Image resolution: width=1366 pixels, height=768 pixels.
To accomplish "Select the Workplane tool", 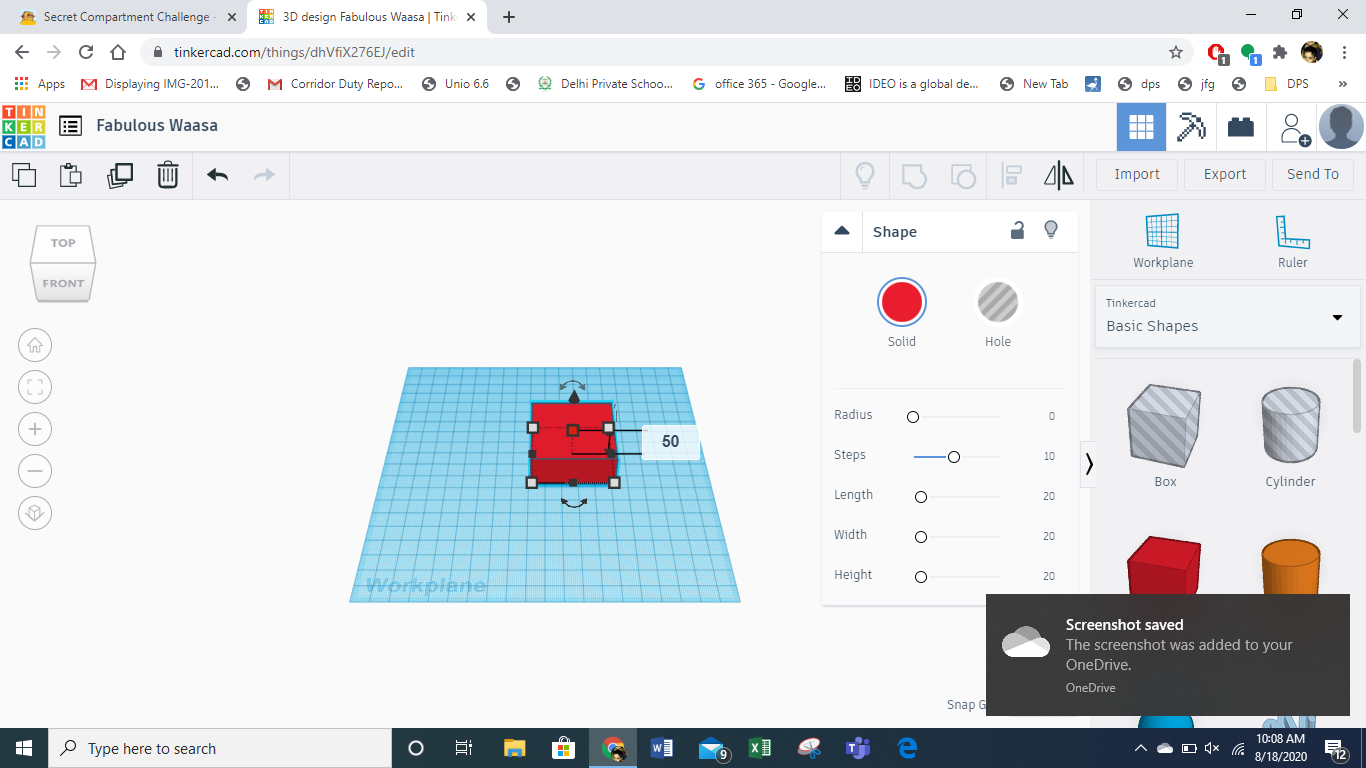I will click(x=1163, y=241).
